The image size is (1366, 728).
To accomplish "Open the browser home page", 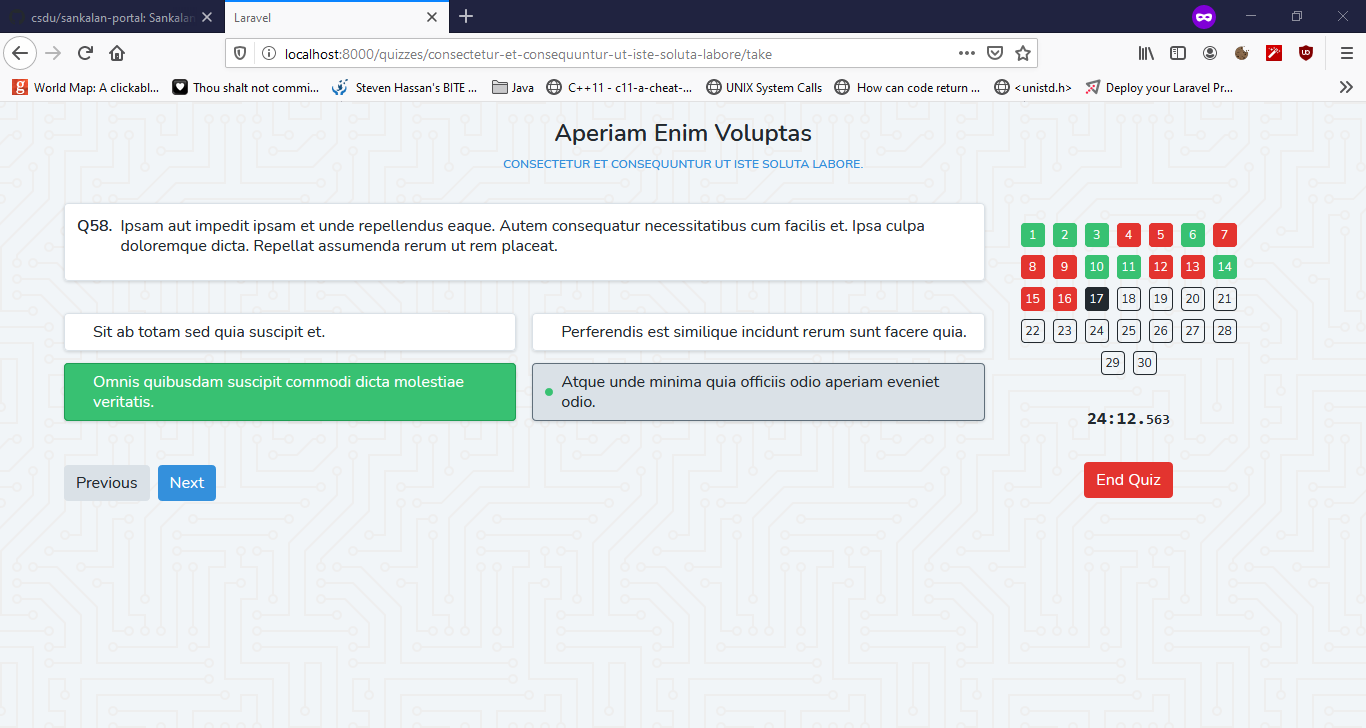I will pos(117,53).
